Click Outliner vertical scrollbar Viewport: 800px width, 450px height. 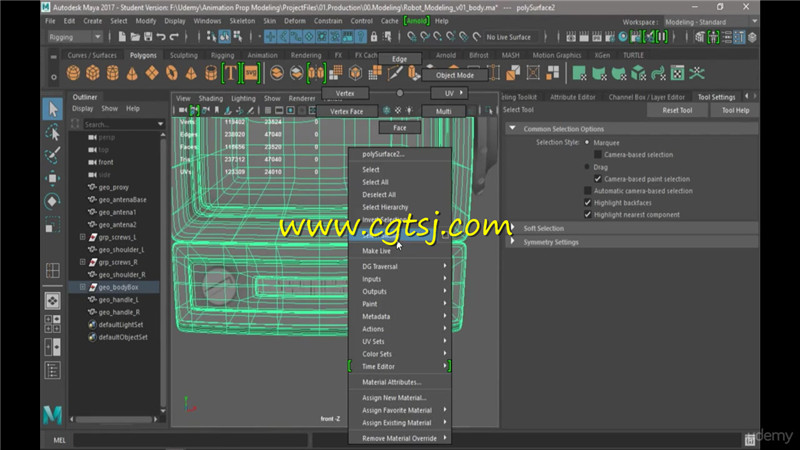(x=163, y=273)
